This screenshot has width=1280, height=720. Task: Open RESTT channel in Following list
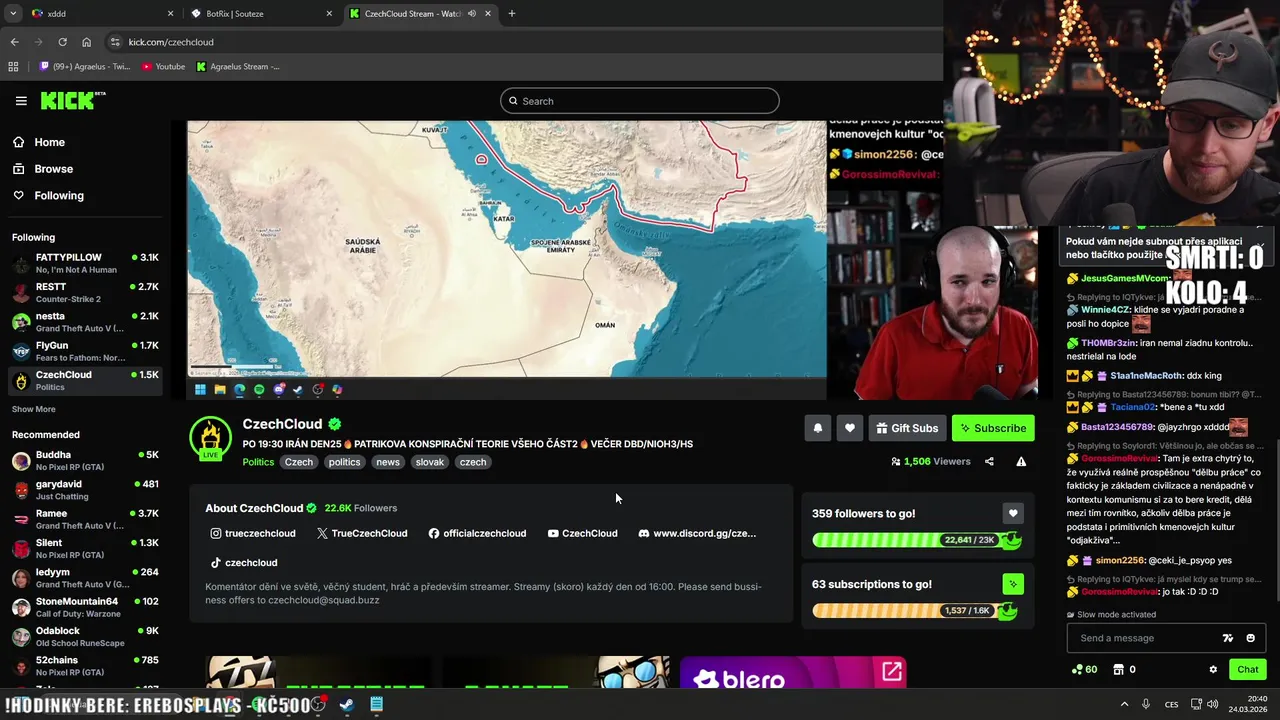tap(85, 293)
